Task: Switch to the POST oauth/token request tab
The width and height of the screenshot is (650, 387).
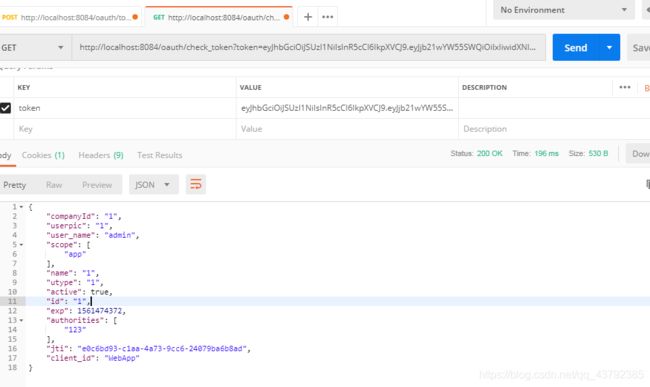Action: click(70, 17)
